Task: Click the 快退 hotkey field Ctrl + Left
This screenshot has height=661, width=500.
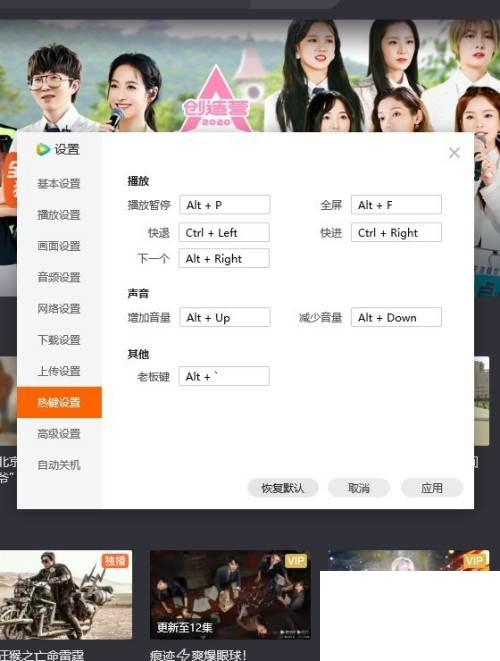Action: (x=224, y=232)
